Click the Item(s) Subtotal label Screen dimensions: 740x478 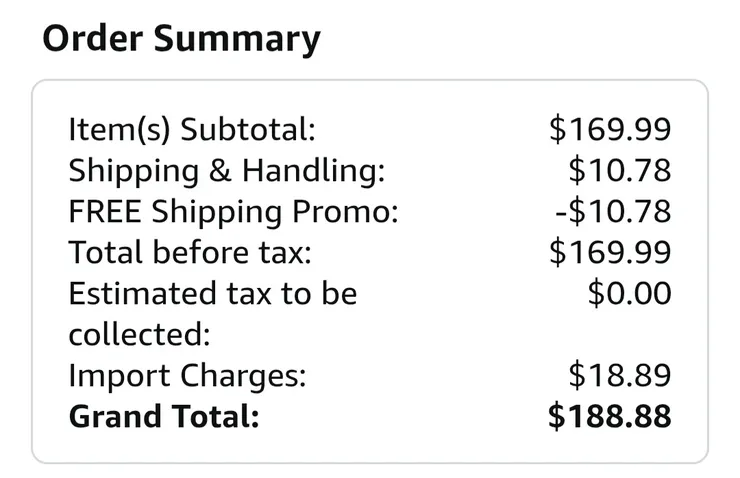(x=191, y=129)
